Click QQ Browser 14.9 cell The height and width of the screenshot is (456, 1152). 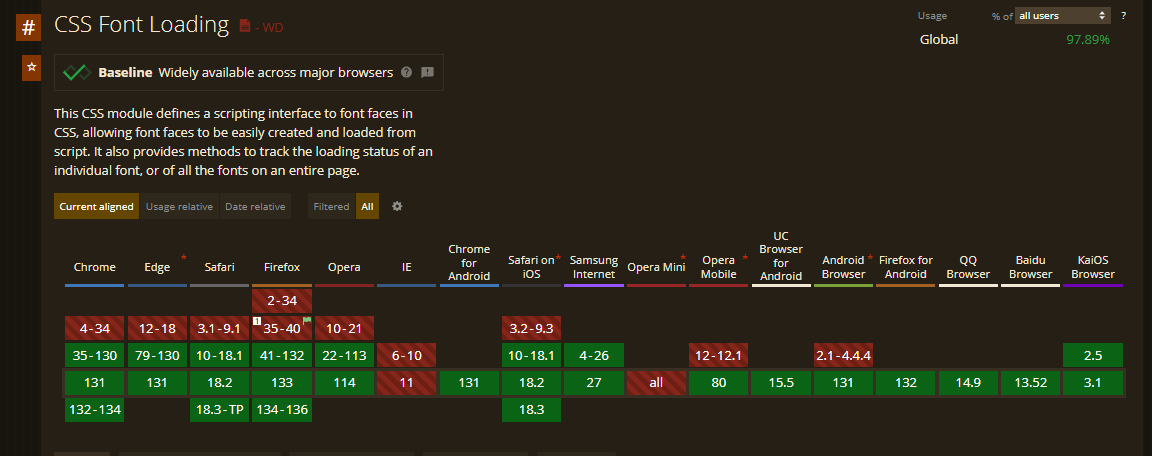(968, 383)
